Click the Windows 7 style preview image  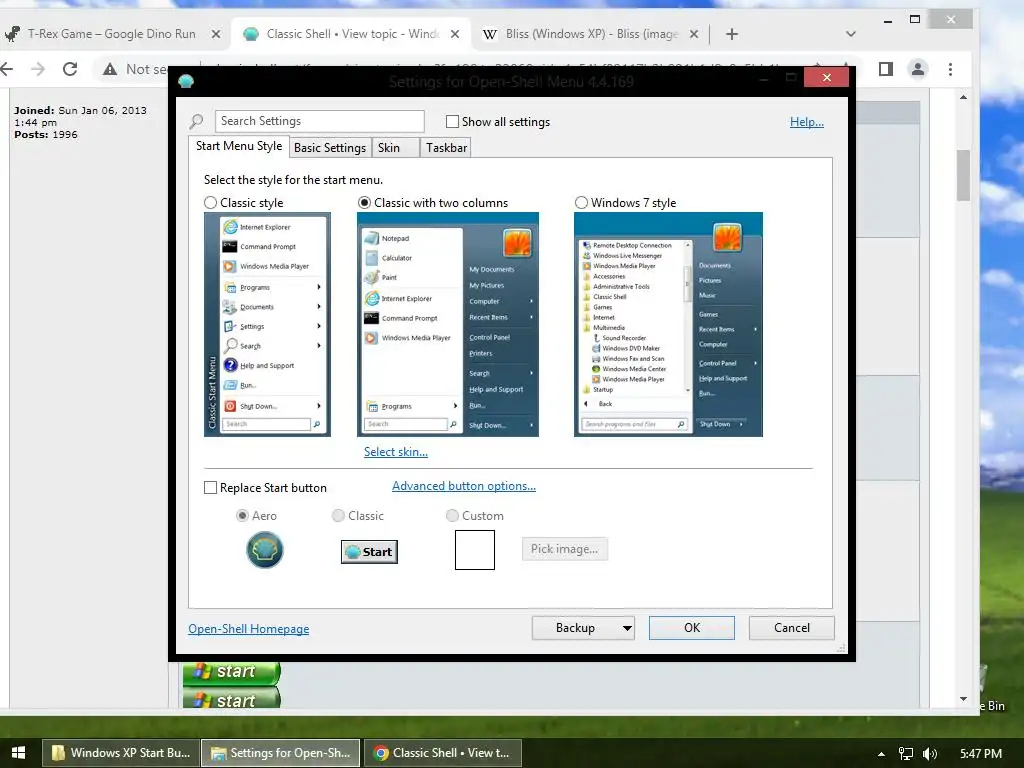[668, 325]
